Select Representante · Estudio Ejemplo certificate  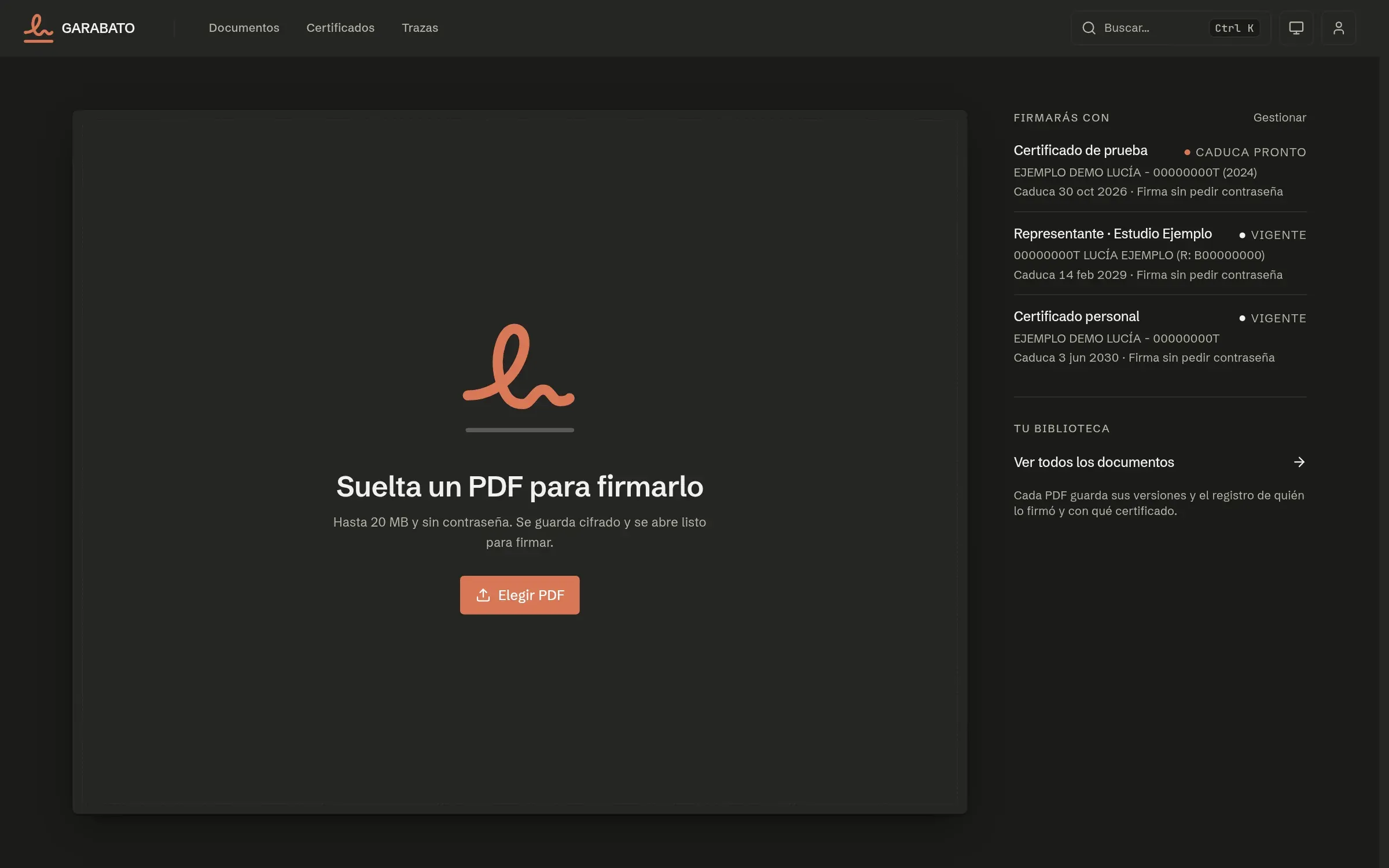(1160, 253)
